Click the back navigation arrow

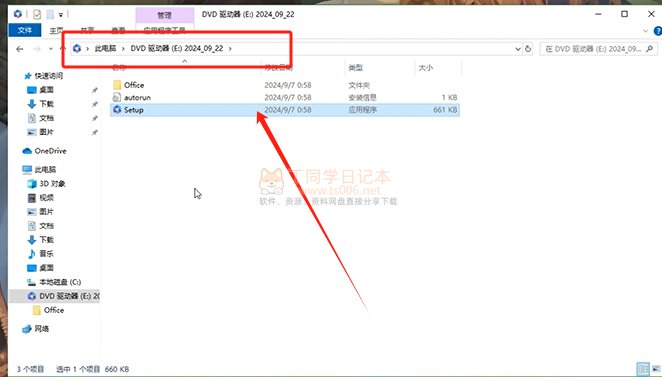tap(19, 49)
